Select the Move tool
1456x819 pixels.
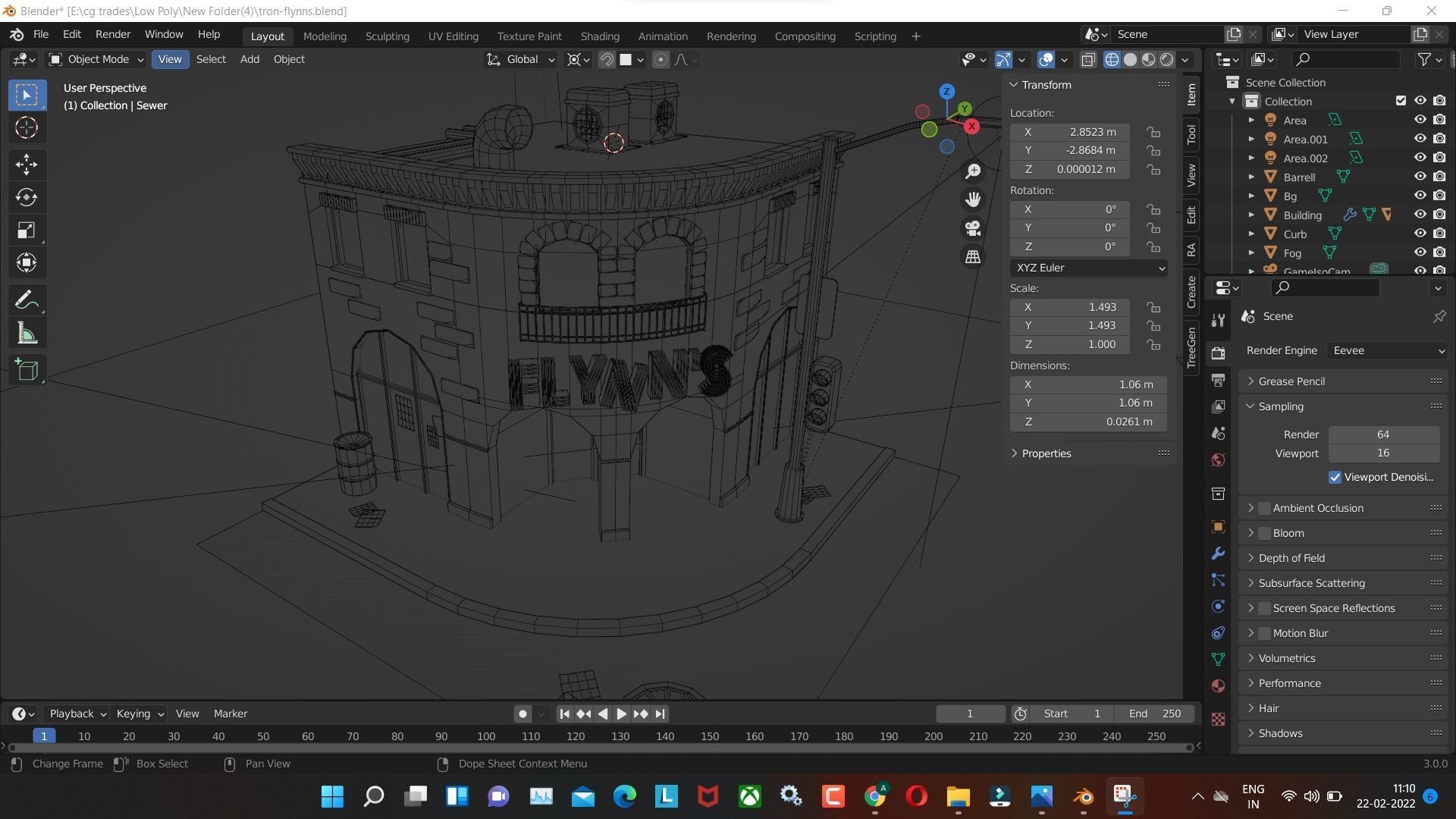click(x=27, y=165)
